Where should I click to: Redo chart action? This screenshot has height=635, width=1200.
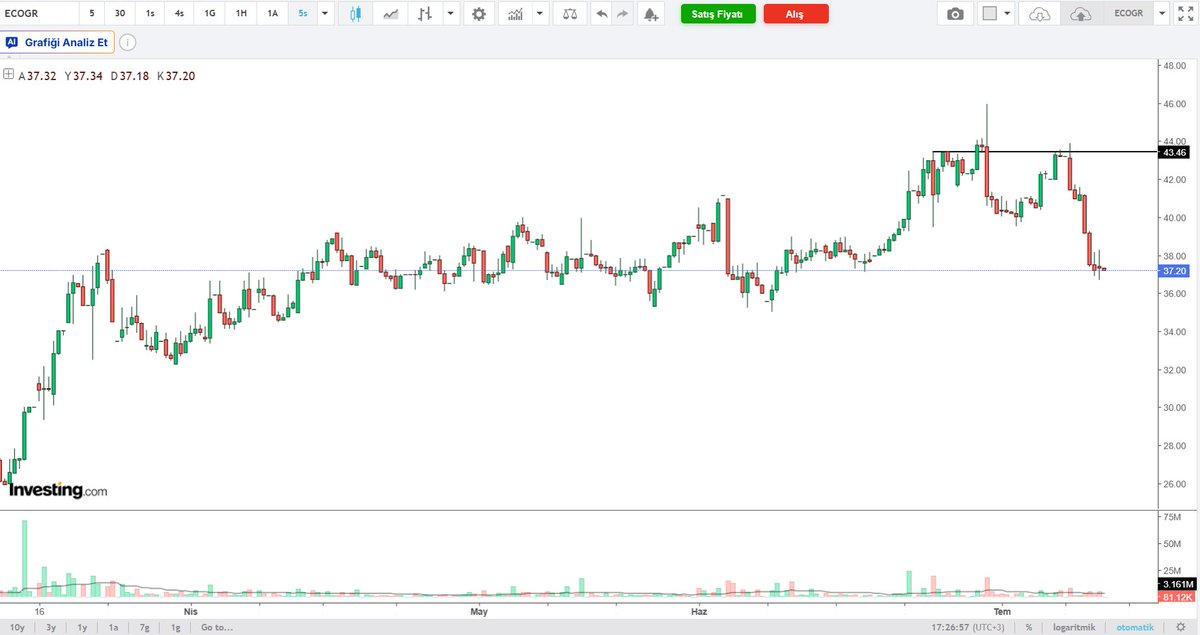tap(622, 14)
